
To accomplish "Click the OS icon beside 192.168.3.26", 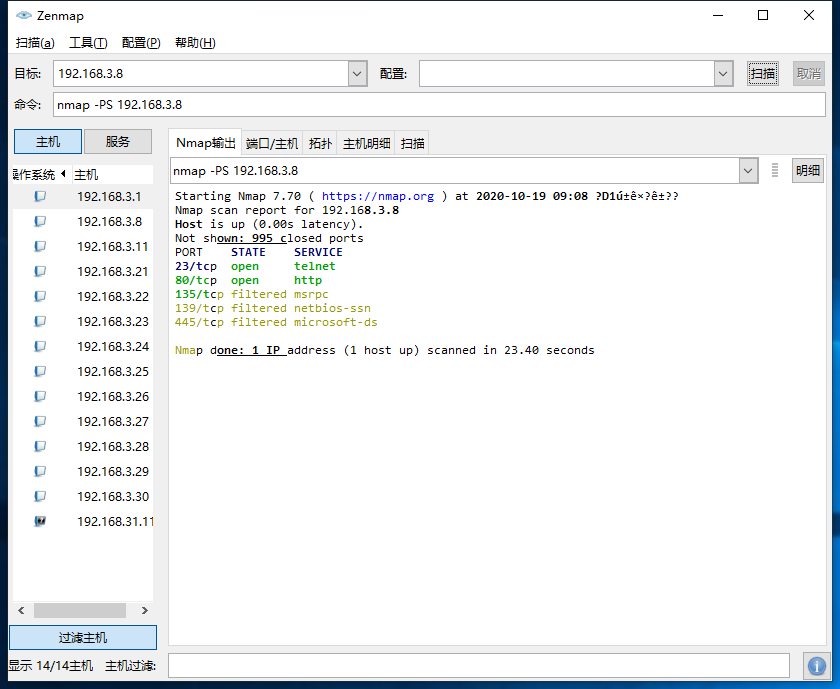I will (x=40, y=396).
